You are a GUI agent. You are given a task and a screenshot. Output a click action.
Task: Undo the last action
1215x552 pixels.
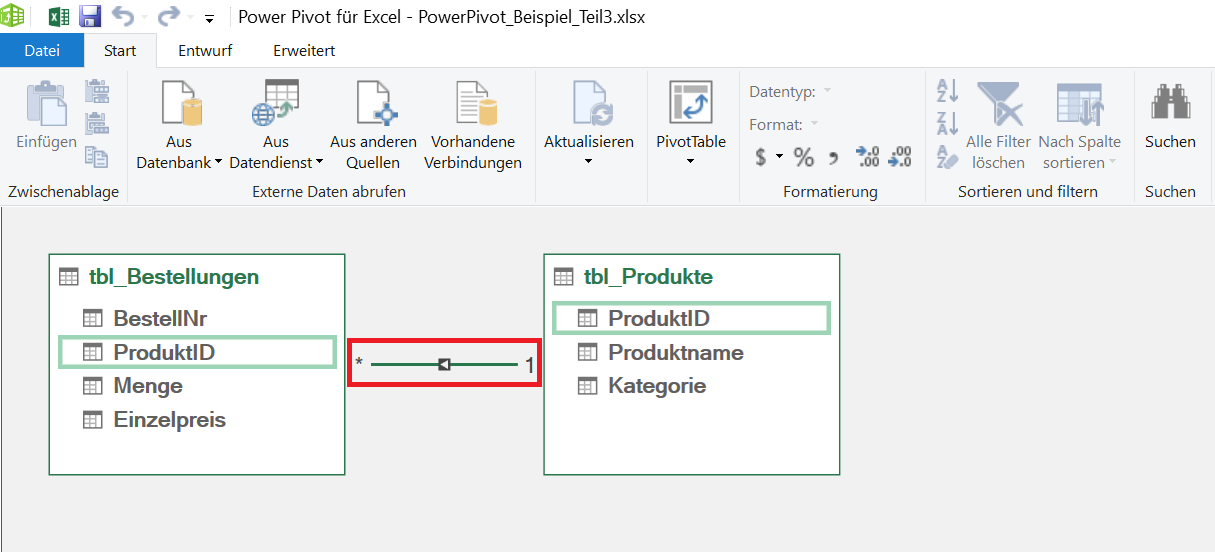[122, 17]
